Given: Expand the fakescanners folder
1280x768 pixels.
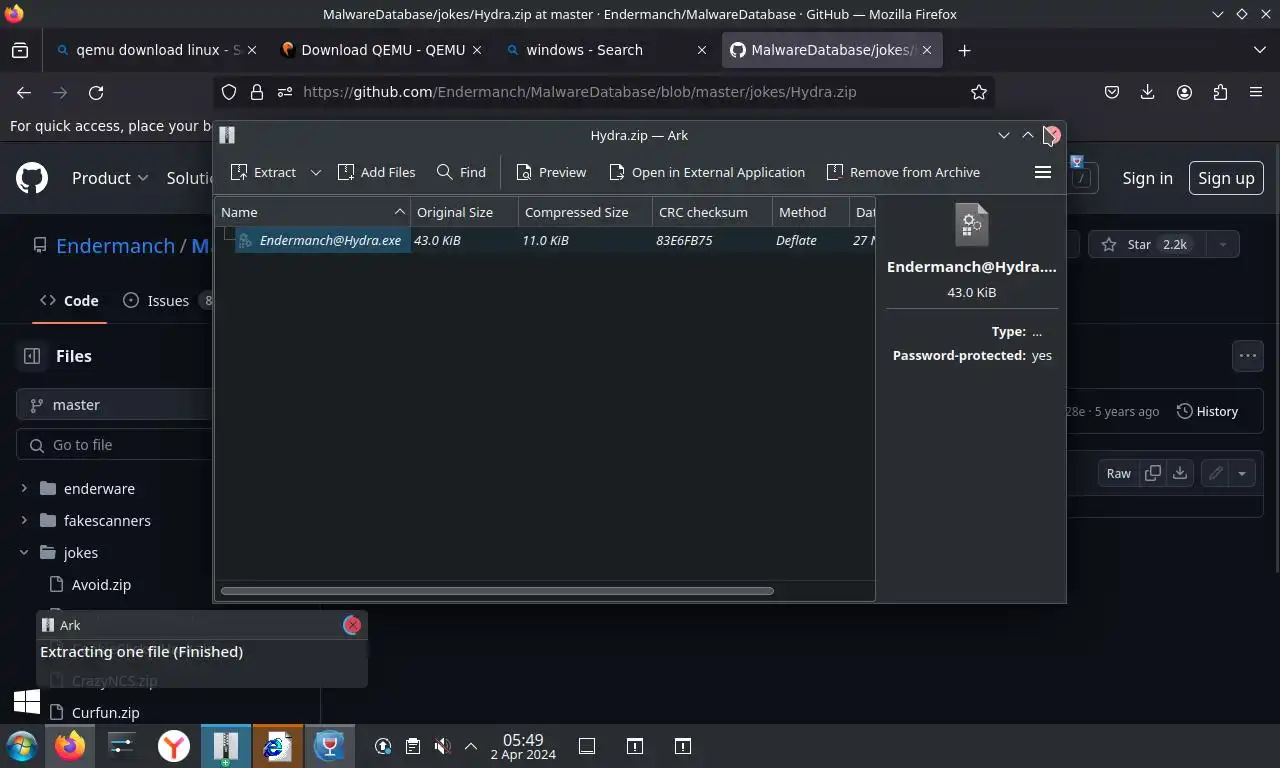Looking at the screenshot, I should tap(24, 521).
